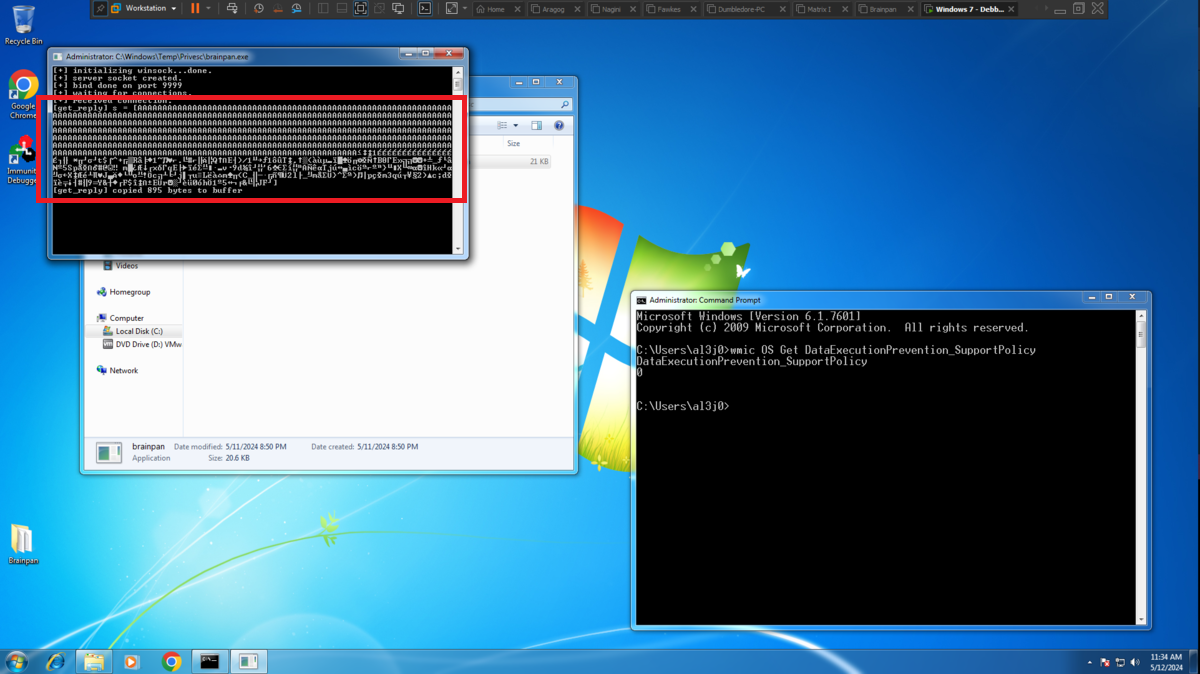Screen dimensions: 1200x674
Task: Click the Command Prompt title bar icon
Action: coord(641,300)
